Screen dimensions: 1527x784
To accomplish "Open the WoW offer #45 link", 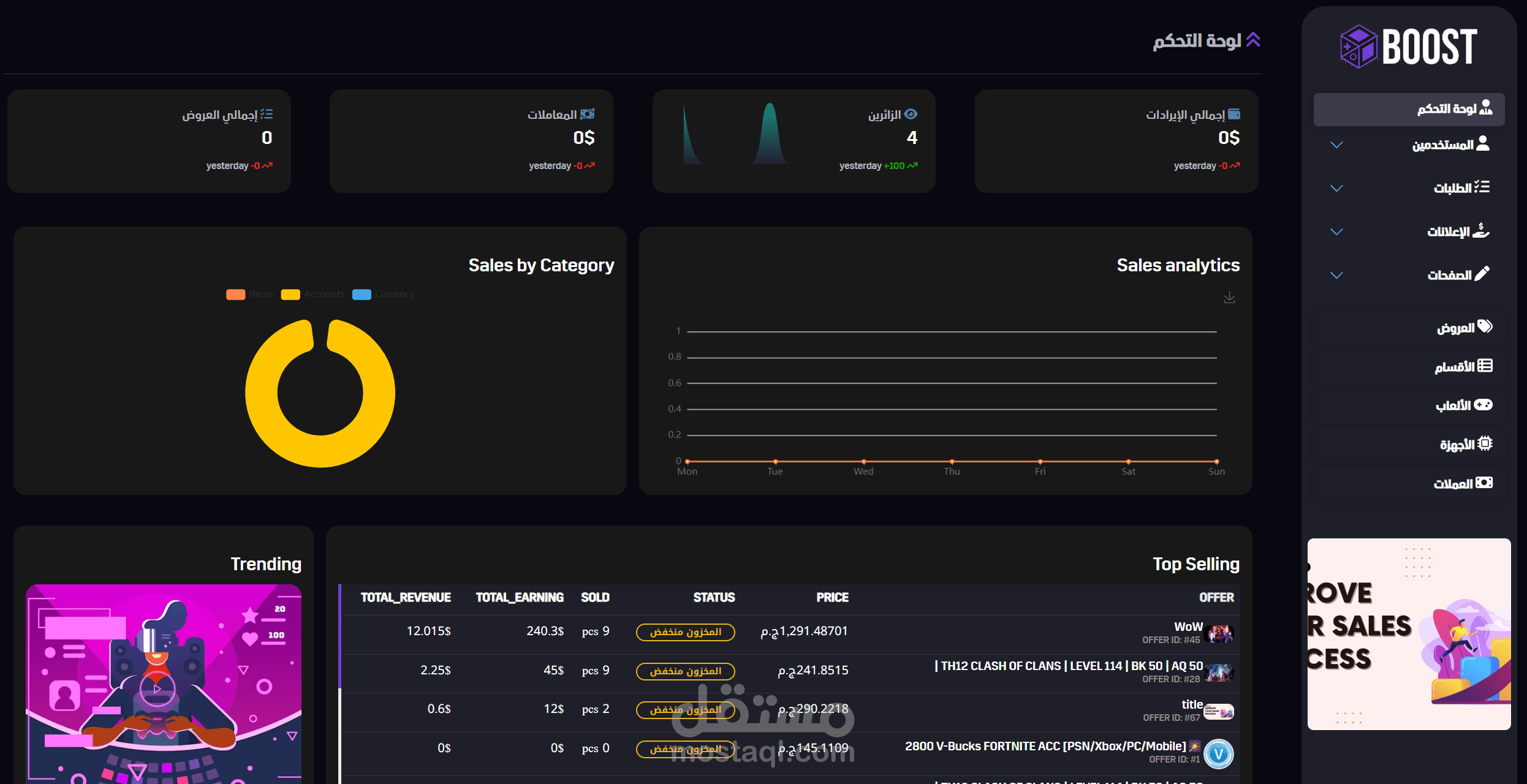I will (1188, 627).
